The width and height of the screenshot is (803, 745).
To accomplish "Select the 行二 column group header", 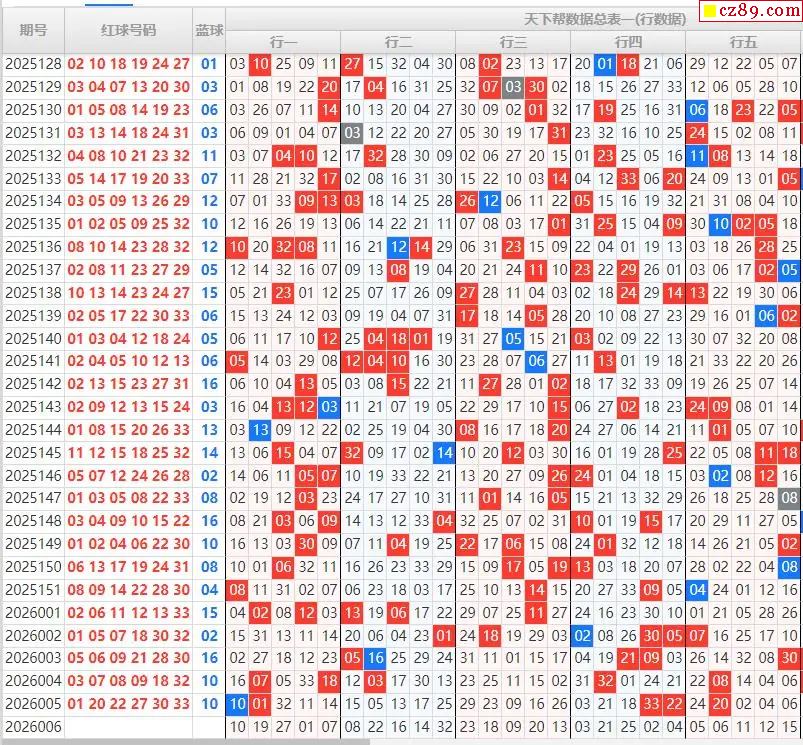I will [x=398, y=42].
